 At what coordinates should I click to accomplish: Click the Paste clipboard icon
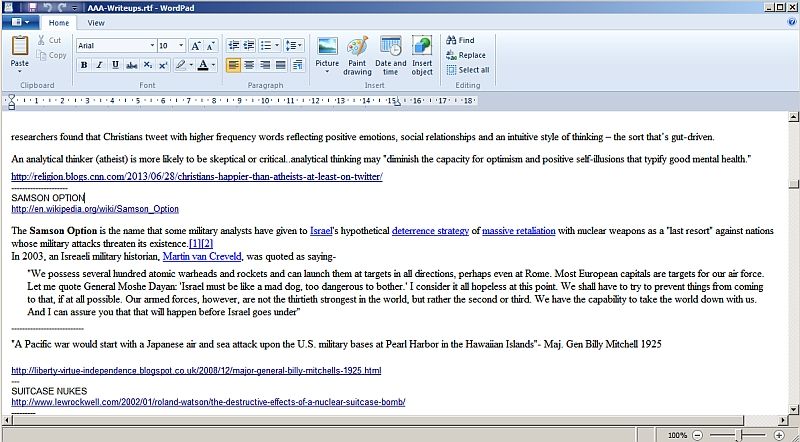20,46
